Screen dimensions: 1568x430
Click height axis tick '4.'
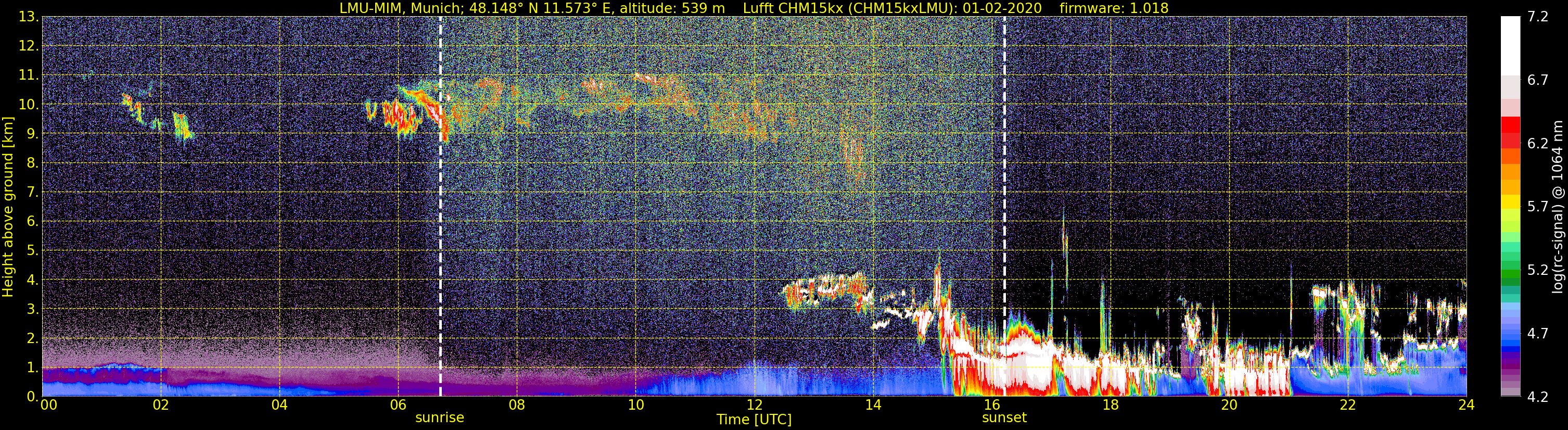pos(32,280)
